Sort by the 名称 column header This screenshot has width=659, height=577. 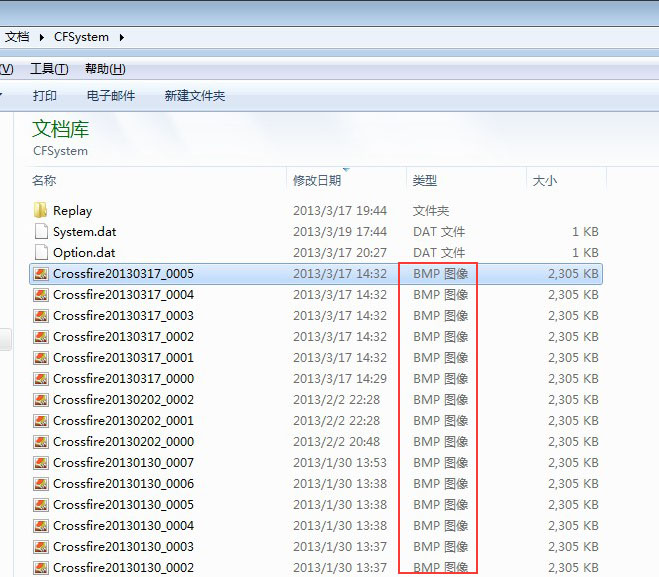(44, 180)
